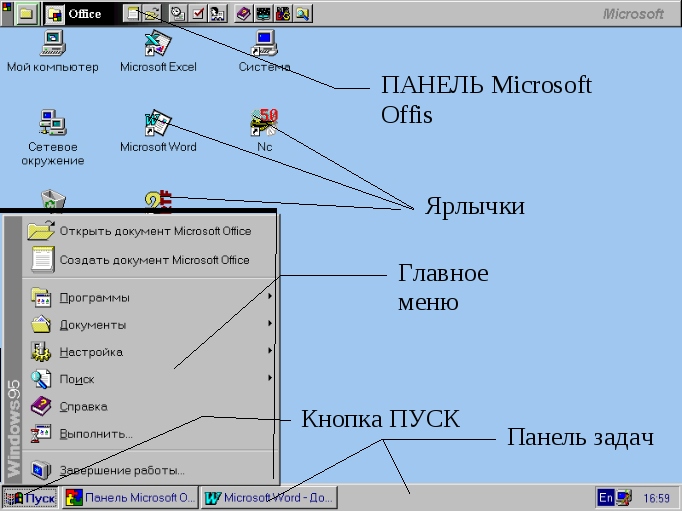Select the Microsoft Word desktop shortcut
Image resolution: width=682 pixels, height=511 pixels.
[x=158, y=131]
